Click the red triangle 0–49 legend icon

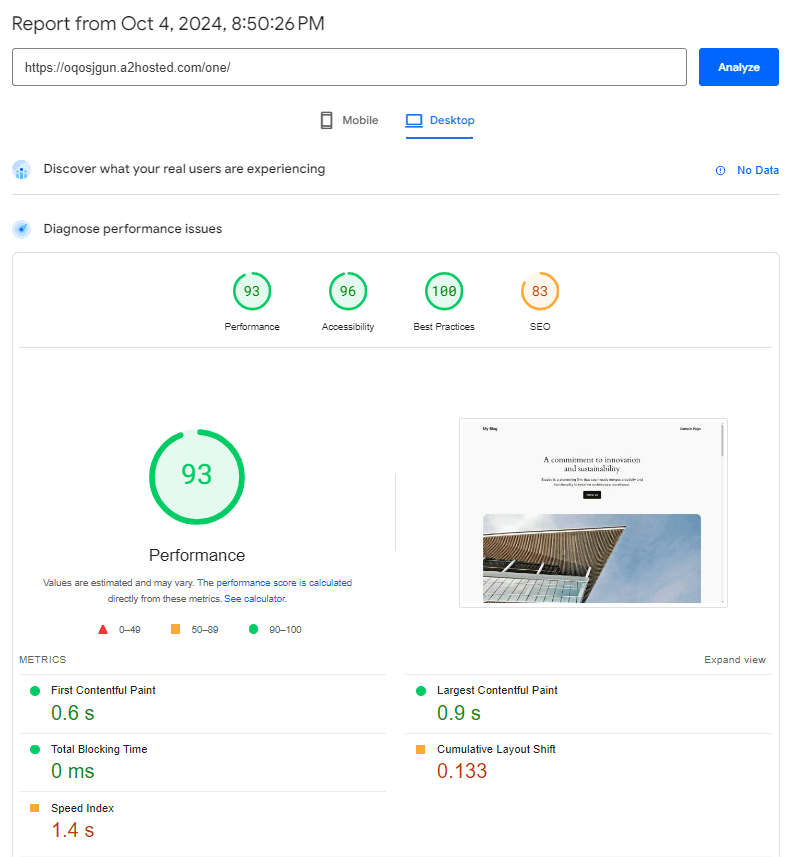(103, 630)
